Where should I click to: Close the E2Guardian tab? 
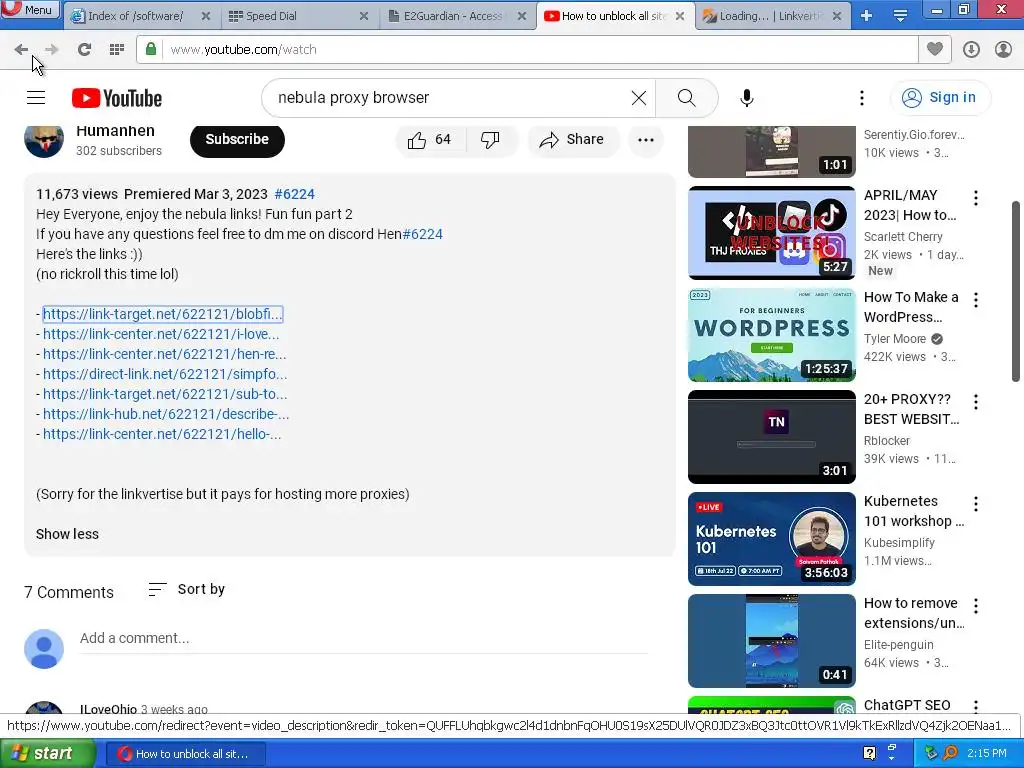click(x=522, y=16)
